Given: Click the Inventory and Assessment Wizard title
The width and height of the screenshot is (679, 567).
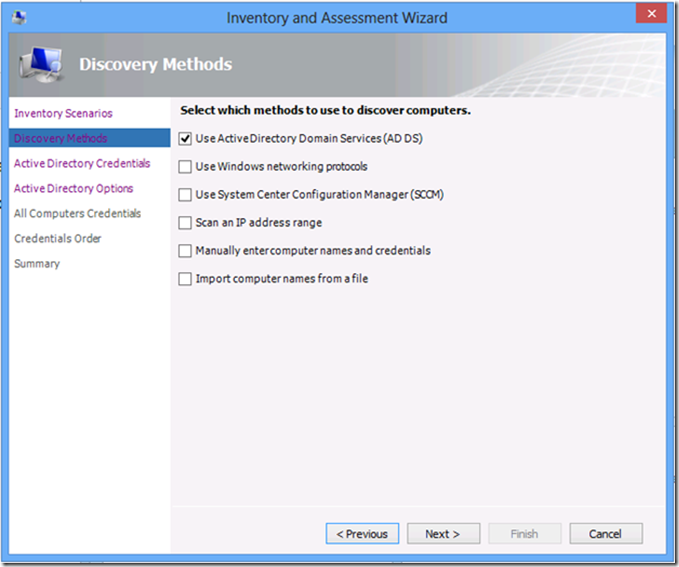Looking at the screenshot, I should click(x=337, y=18).
